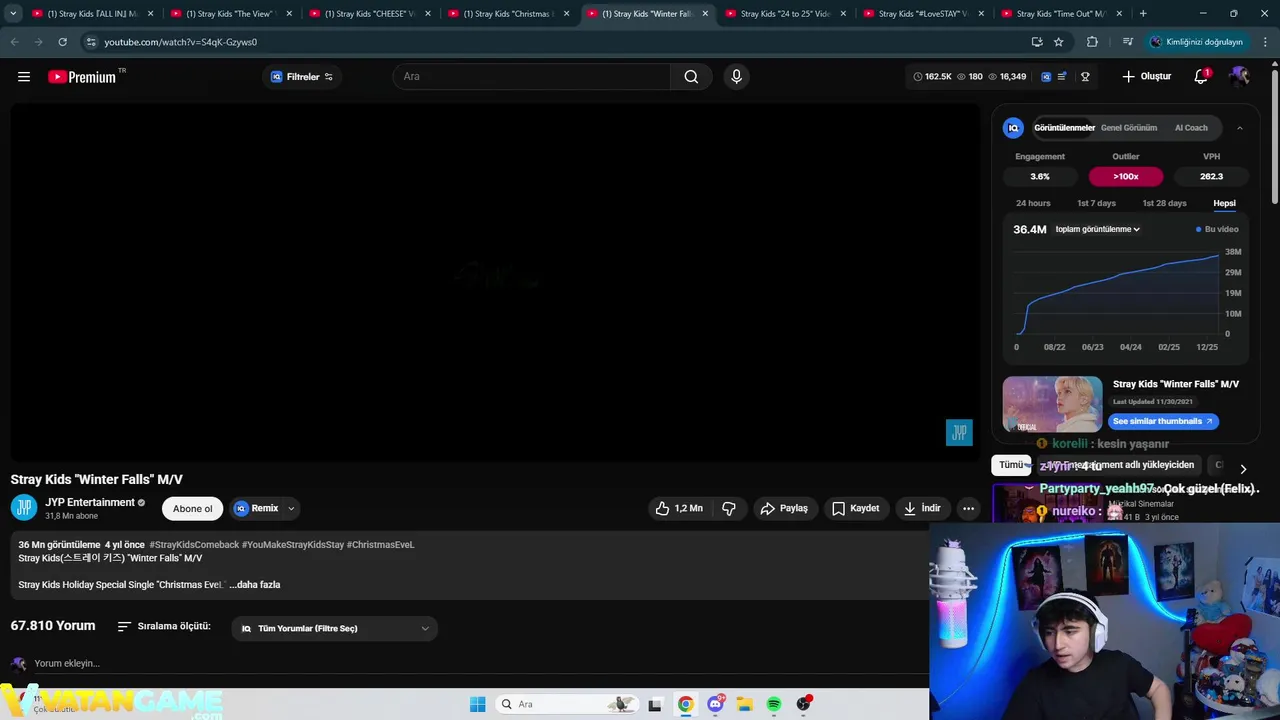Open OBS from the taskbar
Screen dimensions: 1280x720
803,704
